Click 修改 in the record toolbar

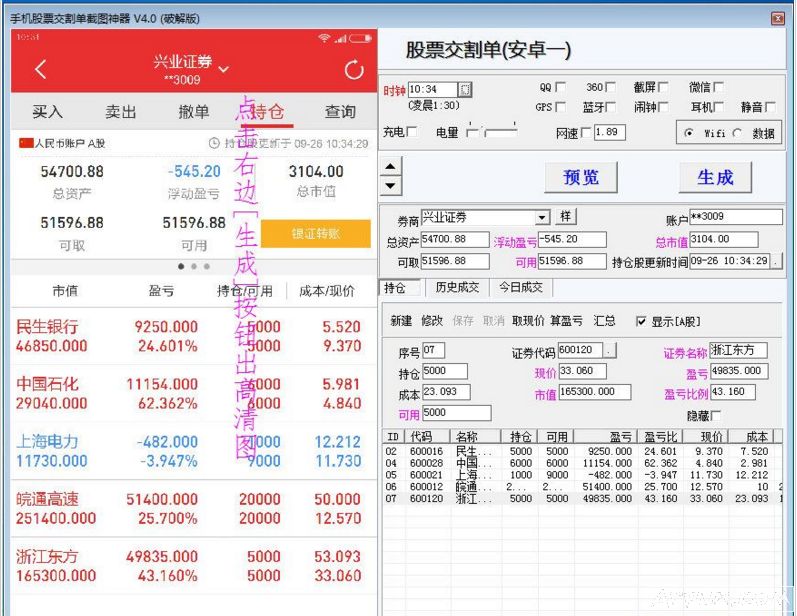[432, 321]
